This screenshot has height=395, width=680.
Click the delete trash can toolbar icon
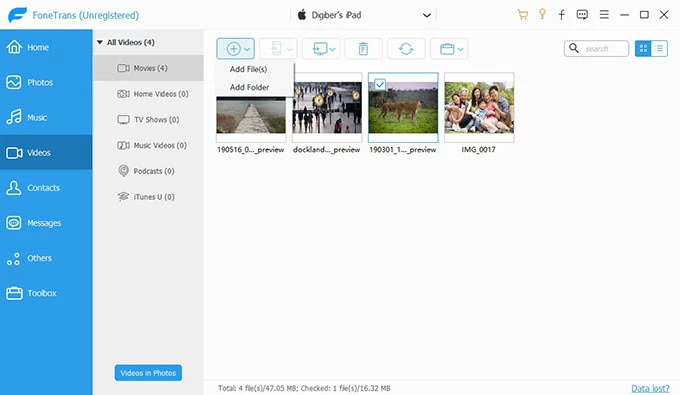click(x=363, y=49)
